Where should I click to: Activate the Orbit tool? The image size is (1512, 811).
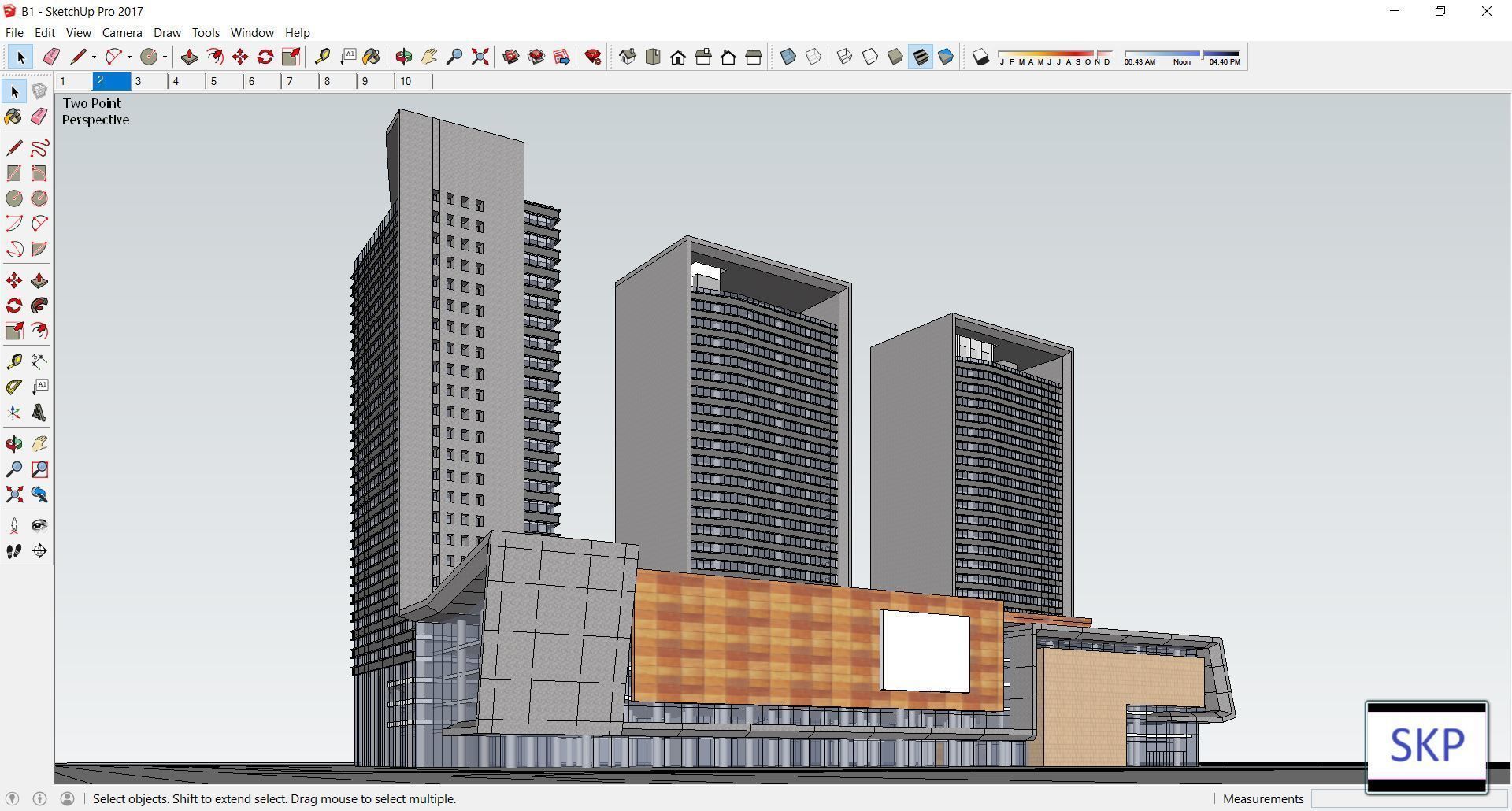[404, 56]
